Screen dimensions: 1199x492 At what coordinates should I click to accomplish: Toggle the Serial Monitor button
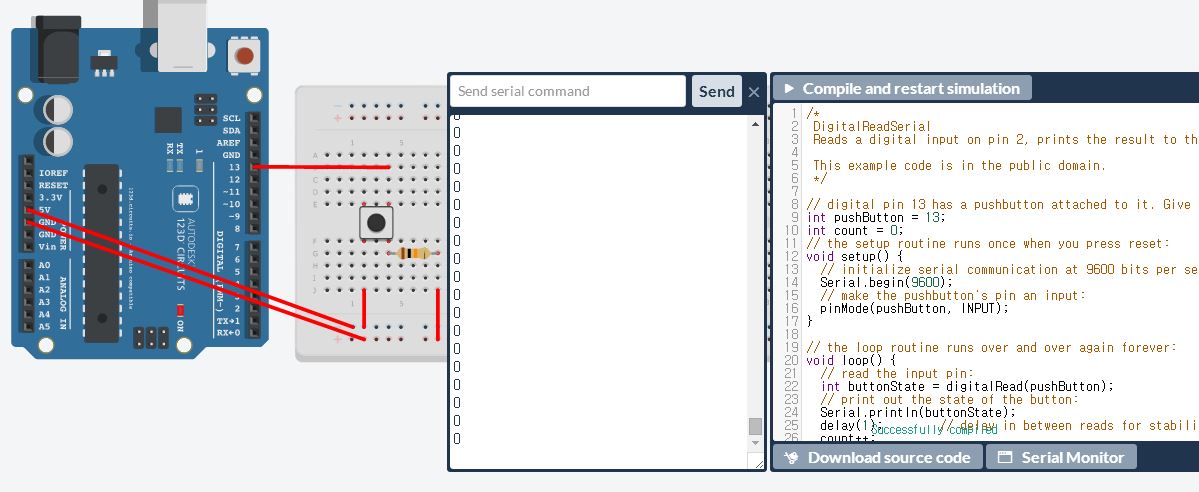pos(1061,458)
